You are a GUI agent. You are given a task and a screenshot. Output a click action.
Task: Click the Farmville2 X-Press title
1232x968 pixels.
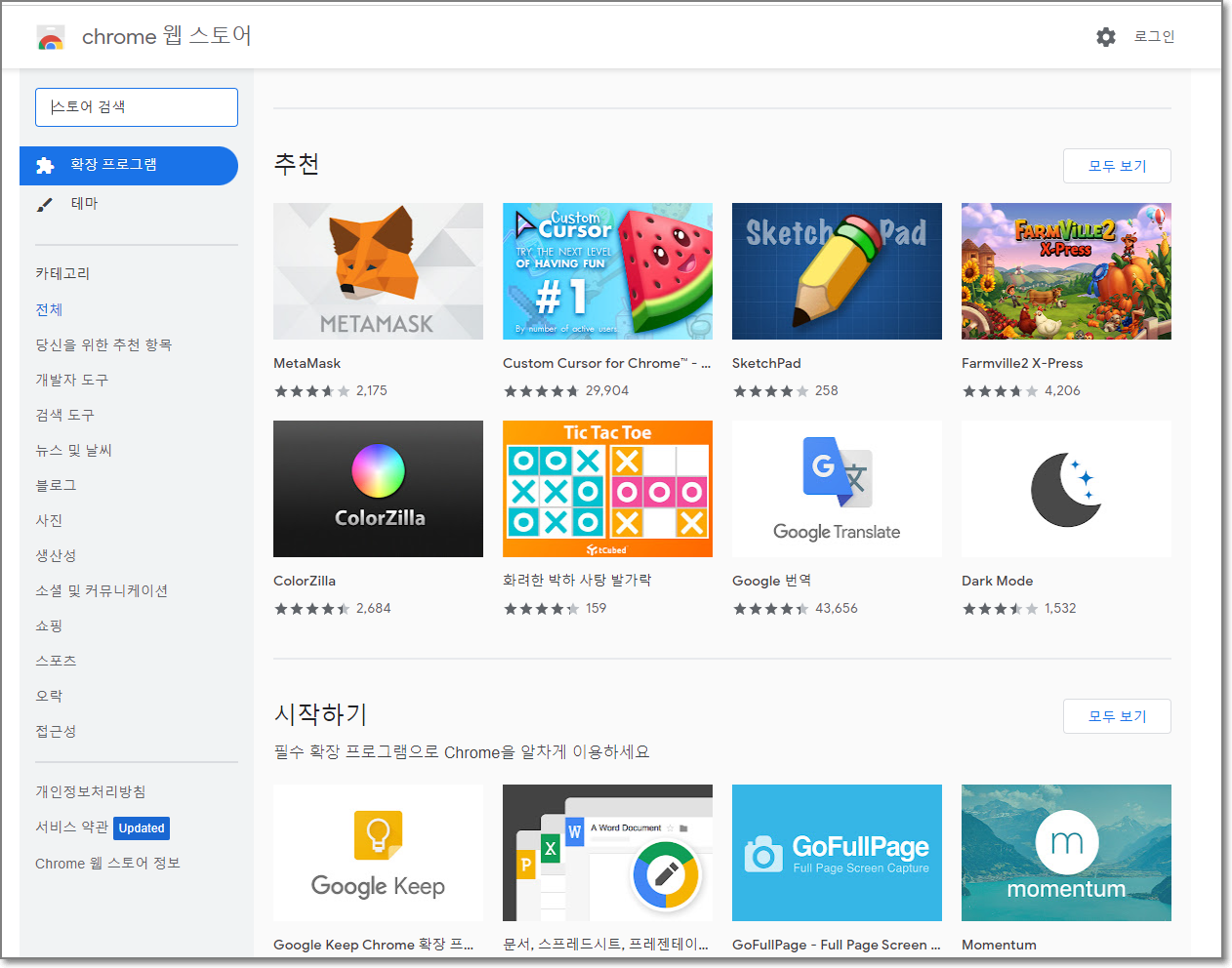[1022, 363]
